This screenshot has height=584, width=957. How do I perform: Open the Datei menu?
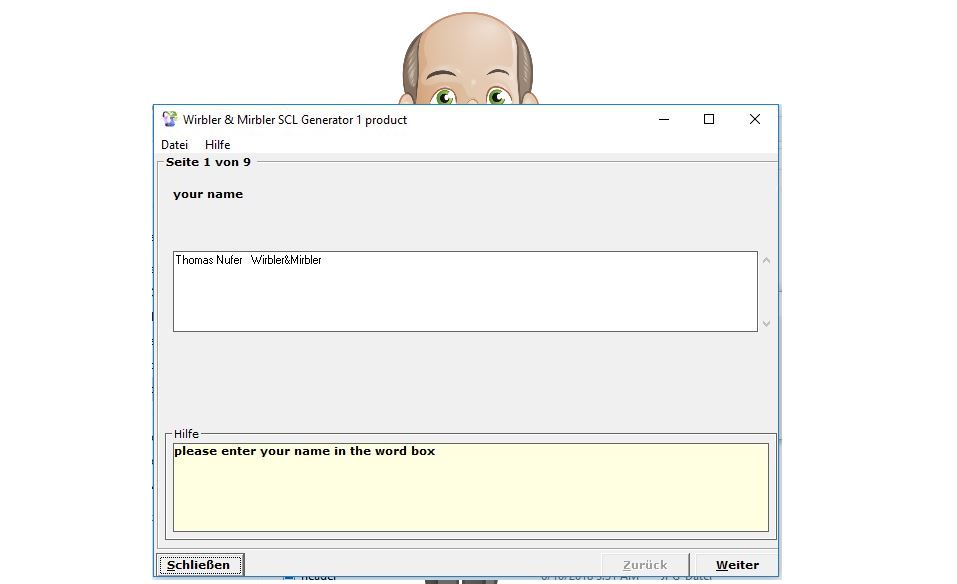[x=174, y=145]
